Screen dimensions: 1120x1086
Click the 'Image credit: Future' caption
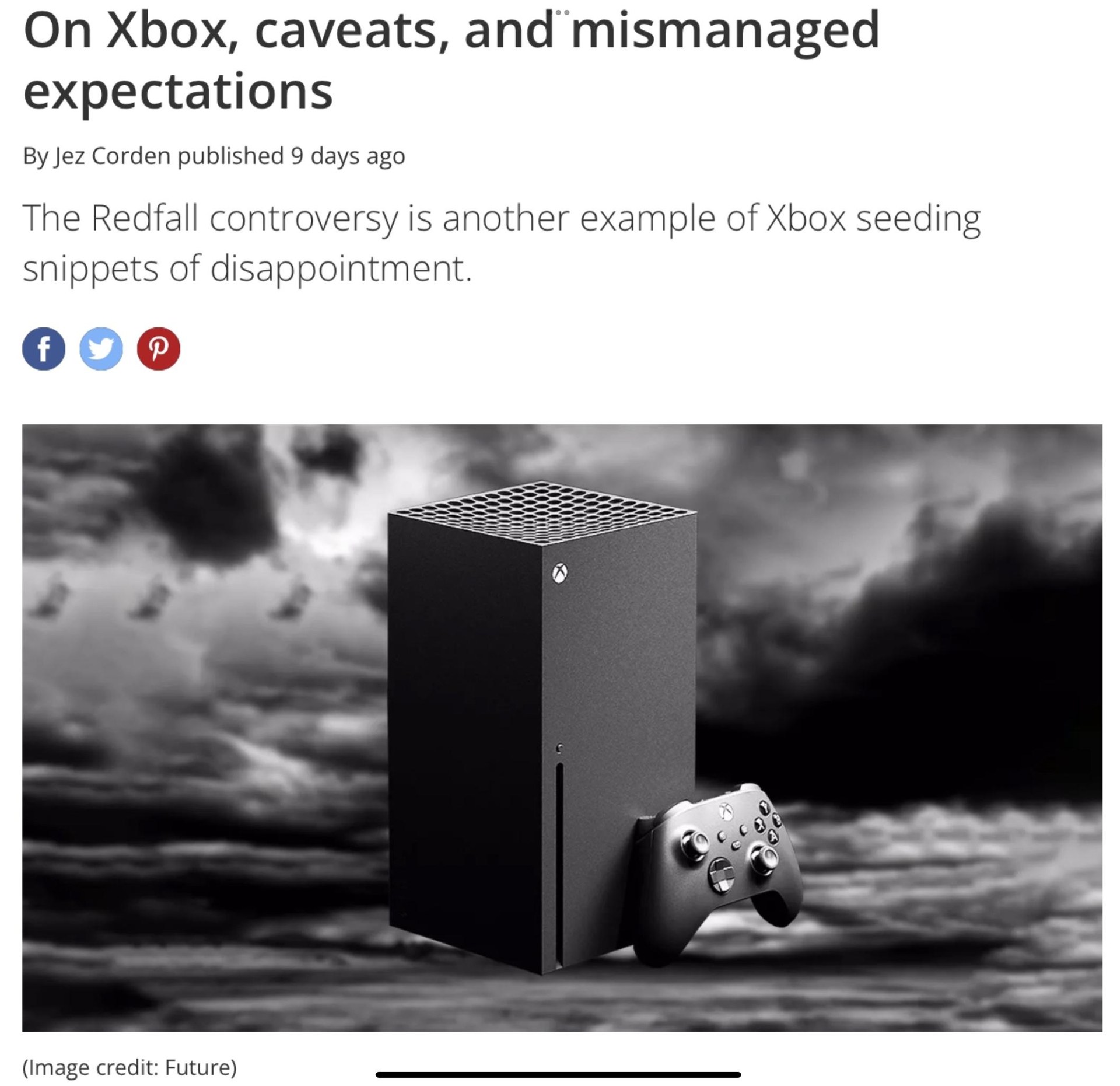[129, 1067]
